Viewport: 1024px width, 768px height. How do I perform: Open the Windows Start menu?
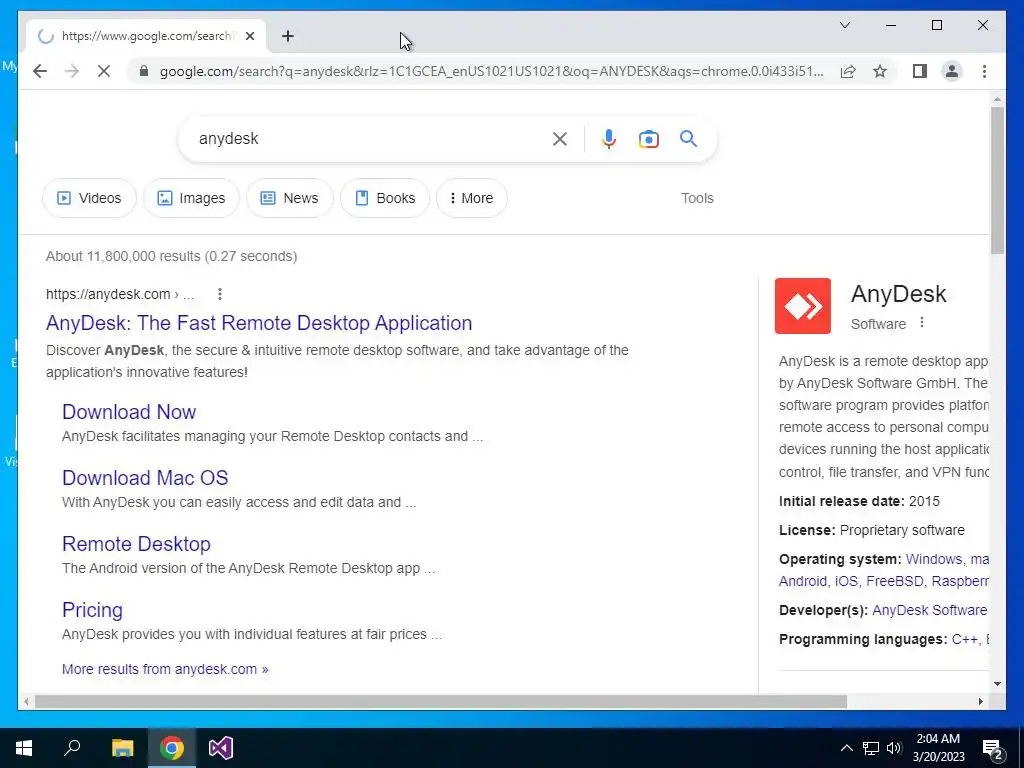(24, 748)
